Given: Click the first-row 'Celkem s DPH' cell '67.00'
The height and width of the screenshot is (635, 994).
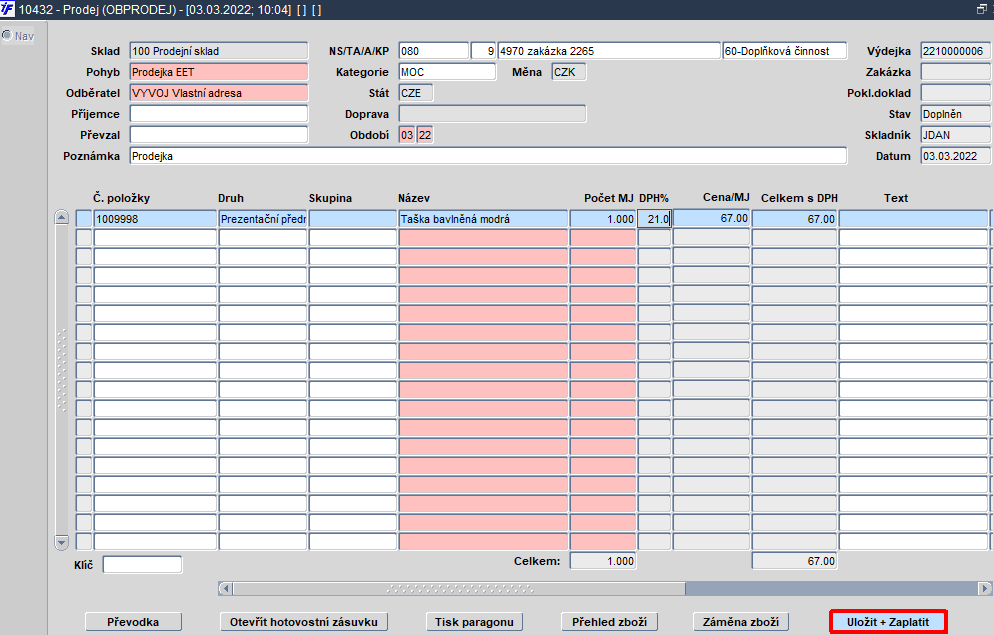Looking at the screenshot, I should coord(794,219).
